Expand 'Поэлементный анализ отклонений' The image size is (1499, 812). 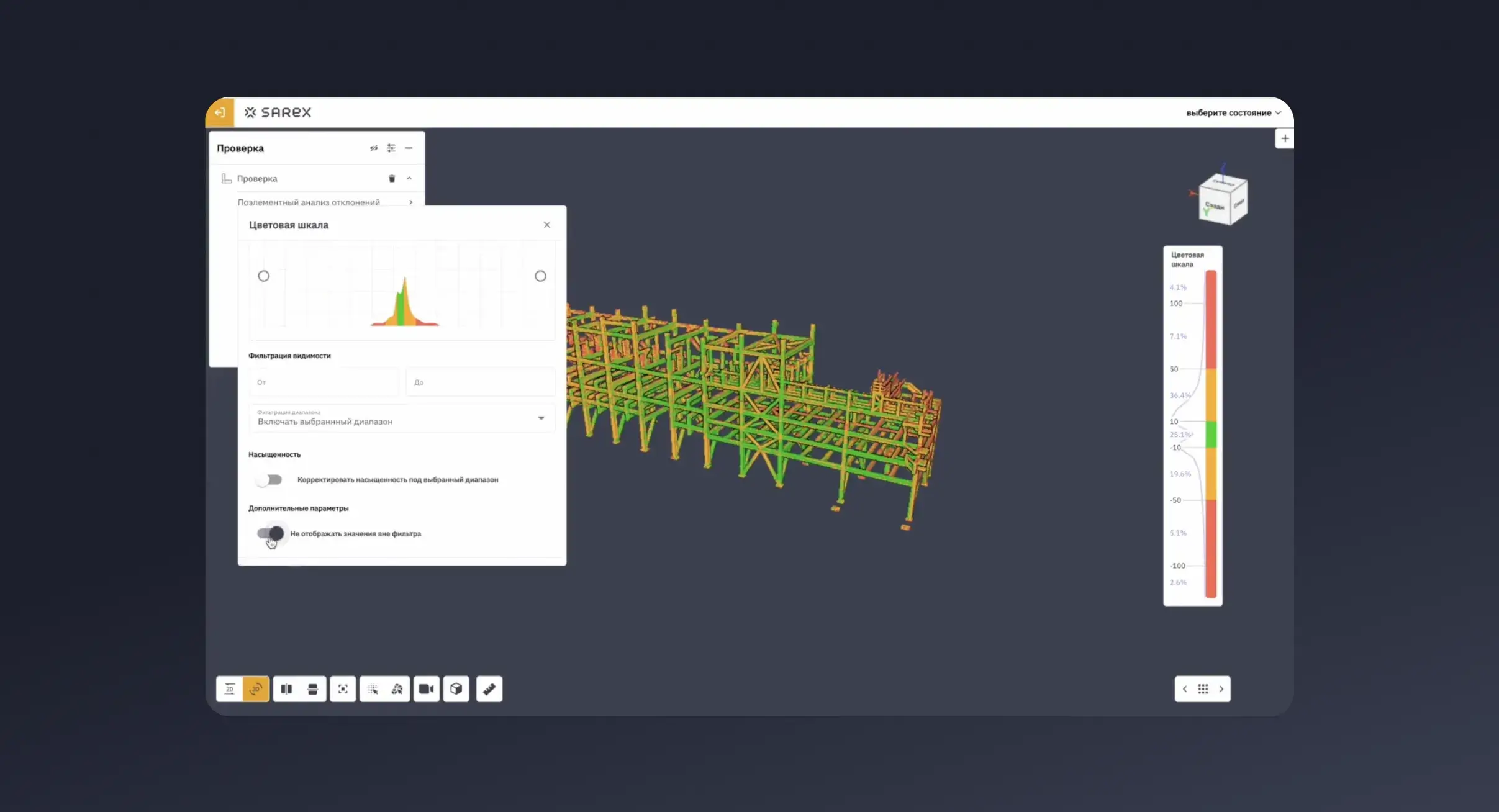point(411,202)
